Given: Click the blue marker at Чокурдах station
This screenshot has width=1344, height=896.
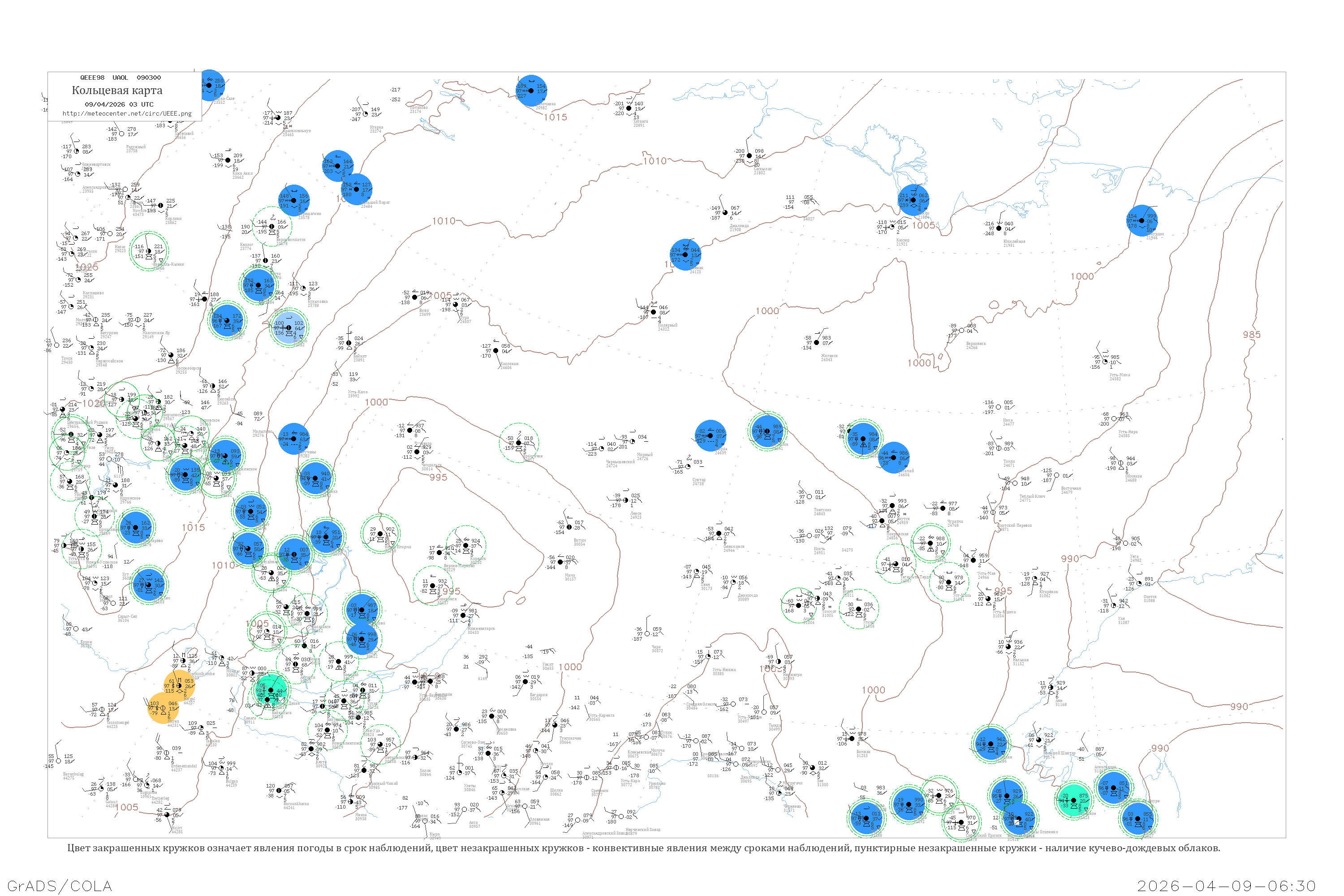Looking at the screenshot, I should point(1142,220).
